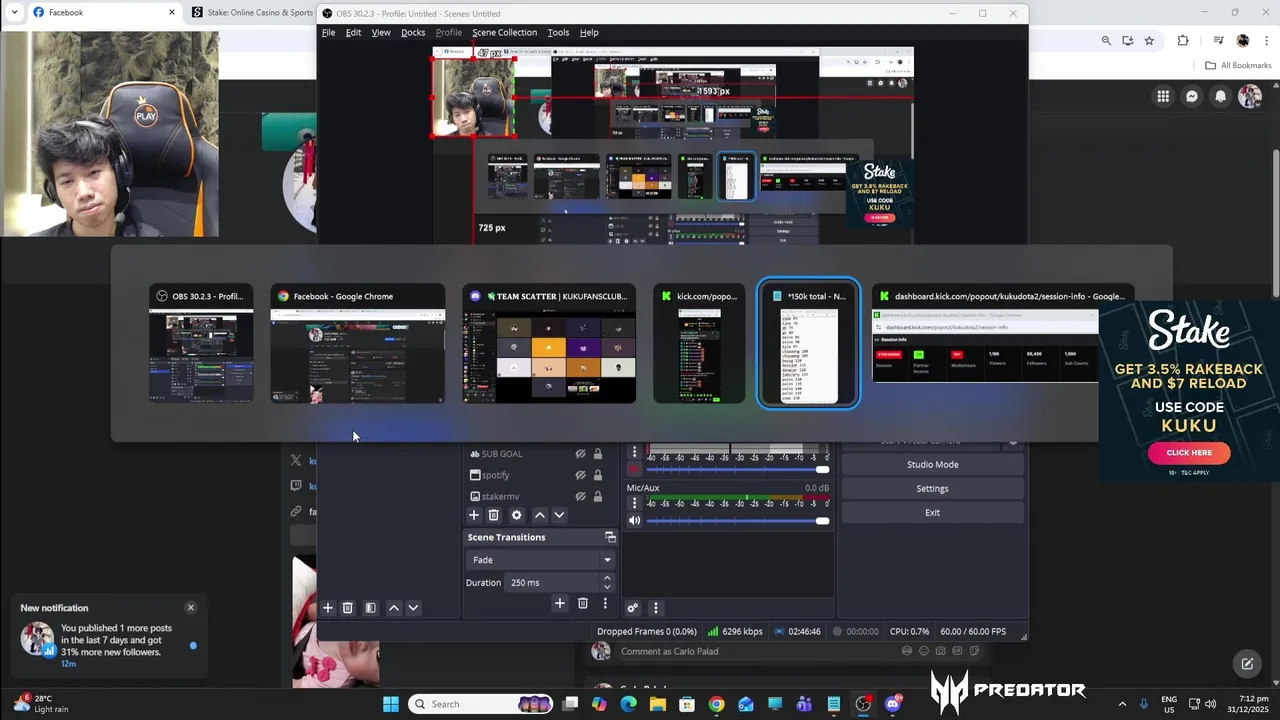The width and height of the screenshot is (1280, 720).
Task: Open Google Chrome icon in taskbar
Action: point(716,704)
